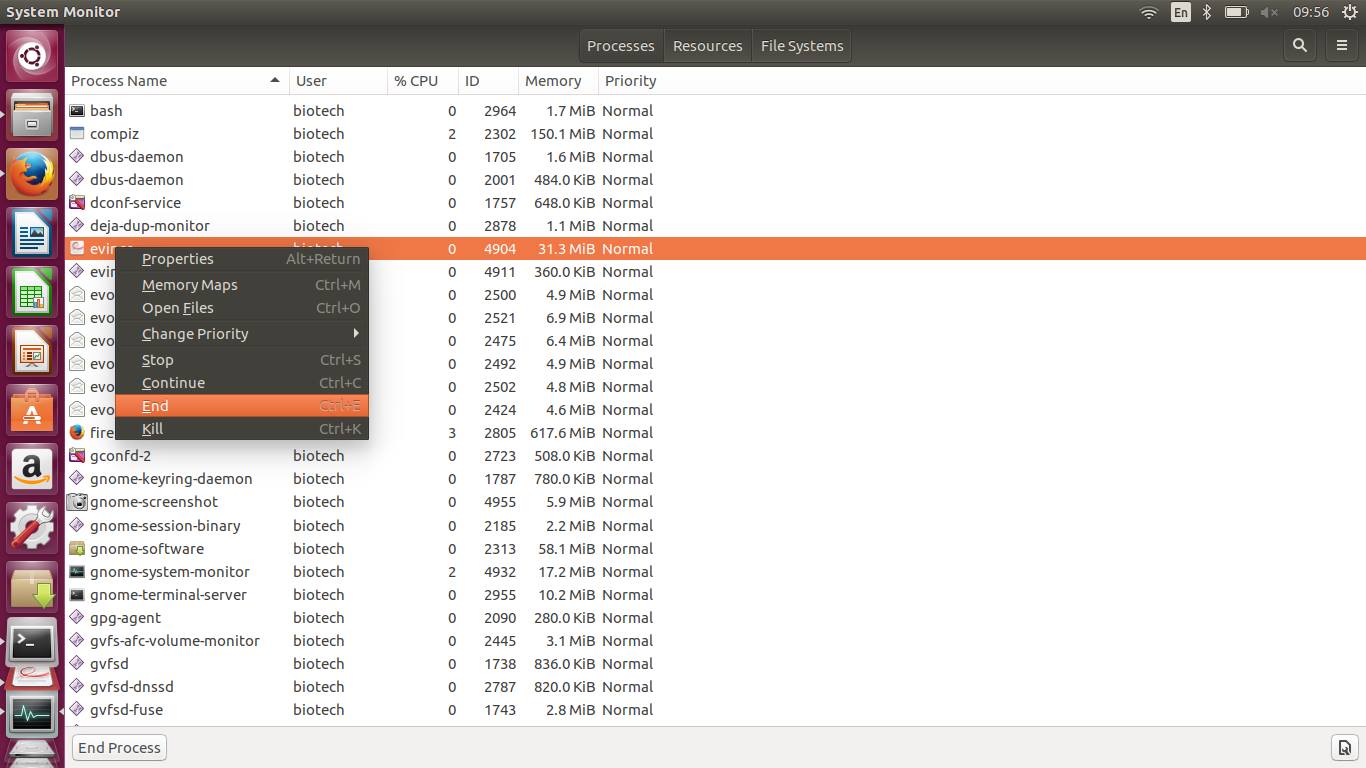This screenshot has height=768, width=1366.
Task: Choose Memory Maps in the context menu
Action: click(x=242, y=284)
